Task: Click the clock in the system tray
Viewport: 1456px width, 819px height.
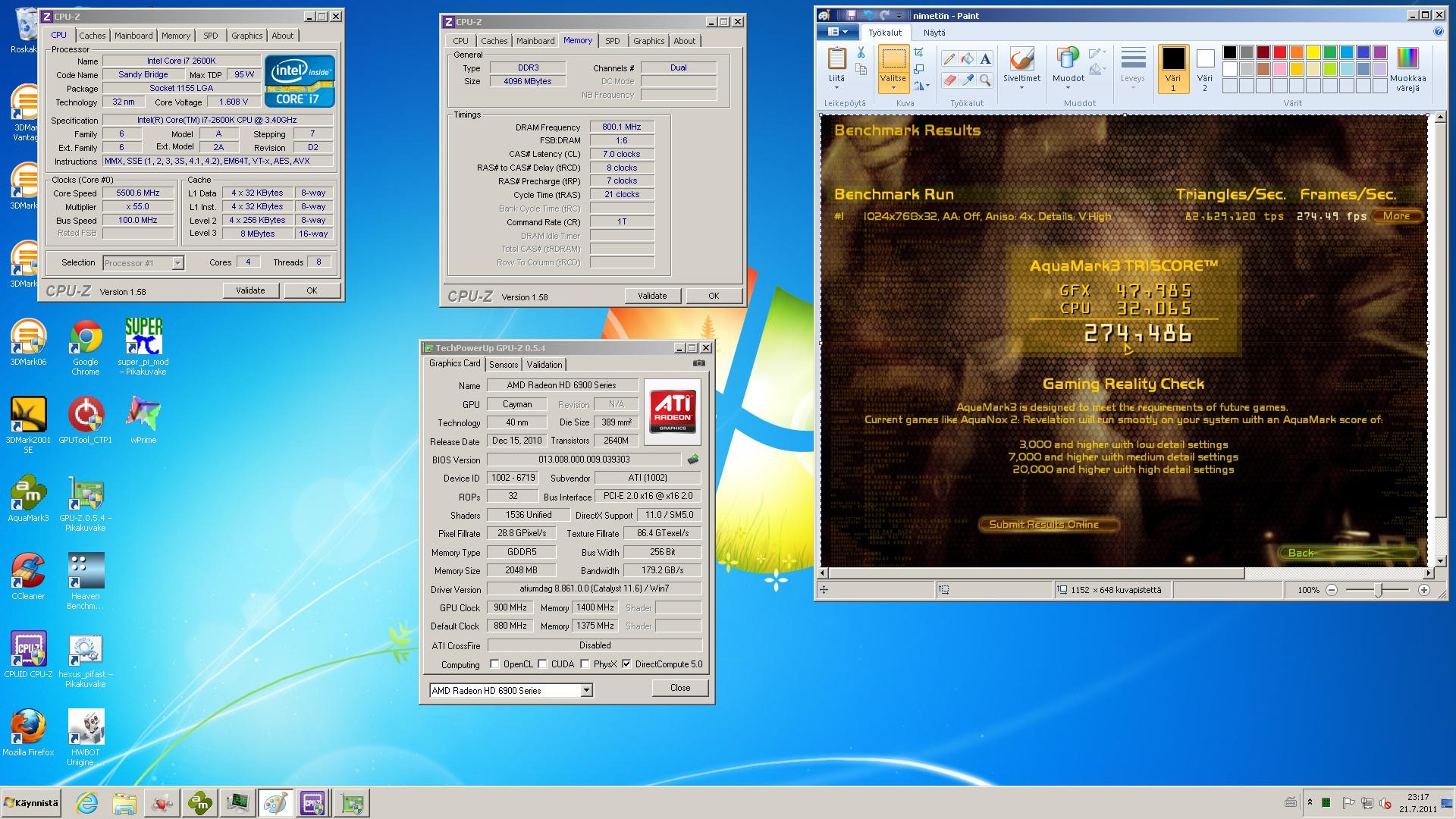Action: click(x=1417, y=803)
